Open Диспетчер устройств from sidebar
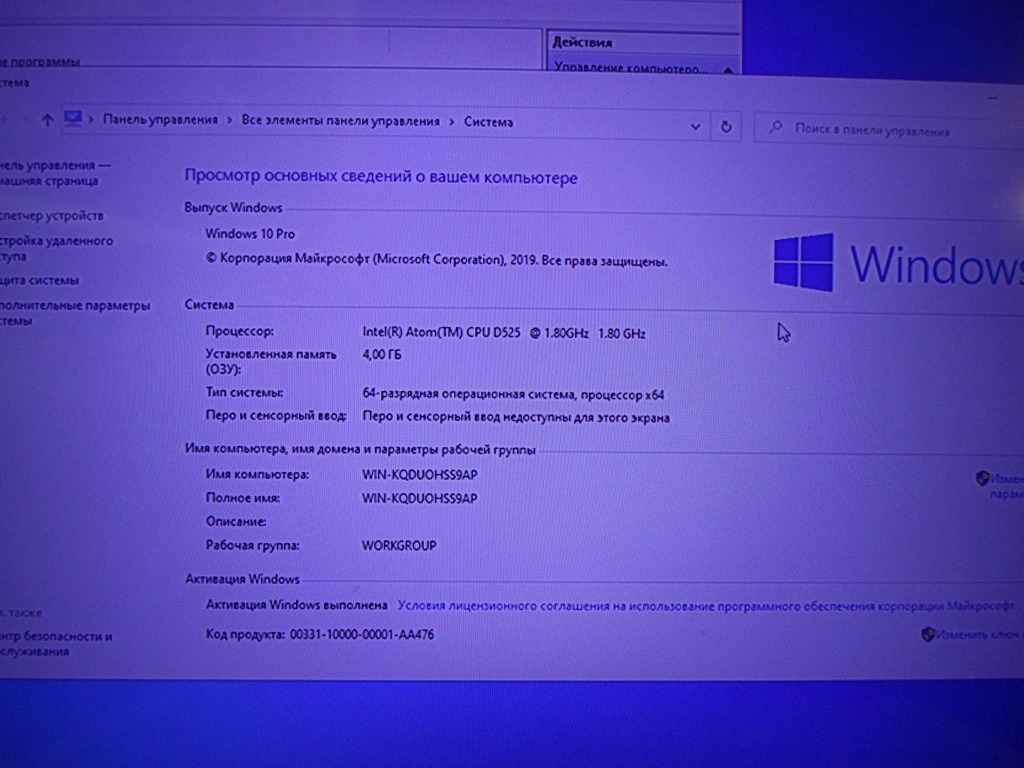Viewport: 1024px width, 768px height. 52,215
